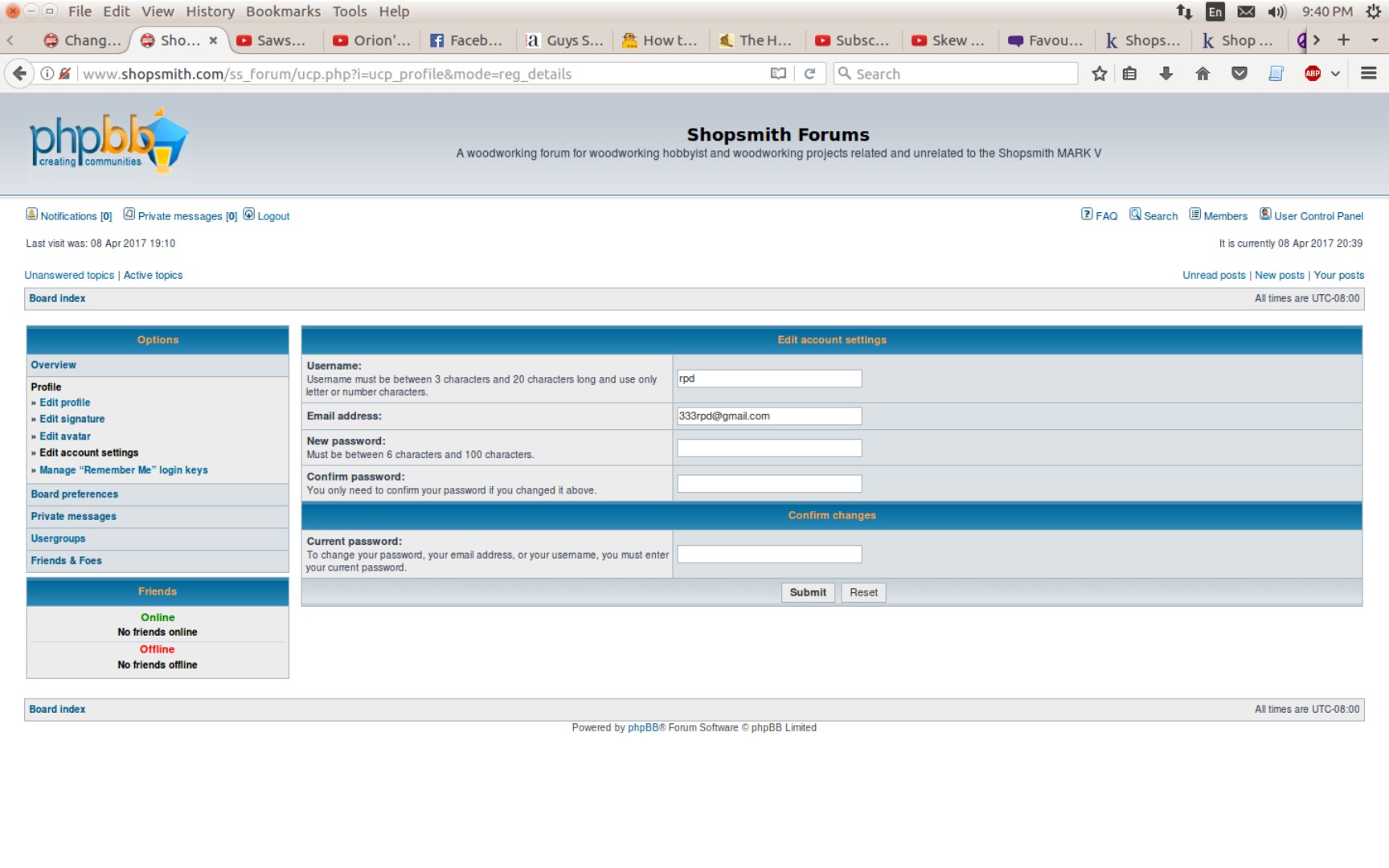
Task: Open the mail envelope indicator
Action: click(x=1246, y=11)
